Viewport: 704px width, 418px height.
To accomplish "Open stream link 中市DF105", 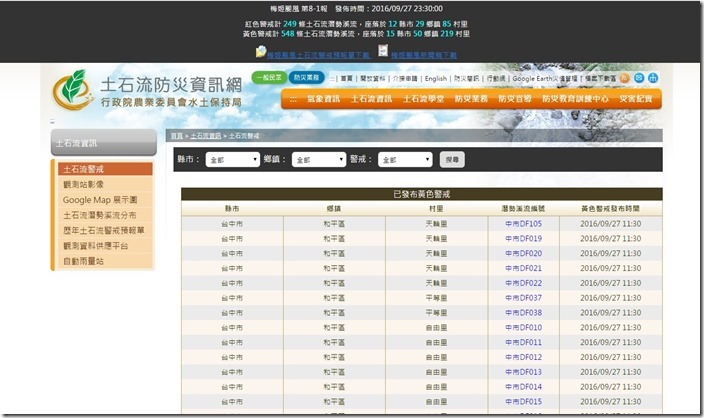I will click(x=524, y=224).
